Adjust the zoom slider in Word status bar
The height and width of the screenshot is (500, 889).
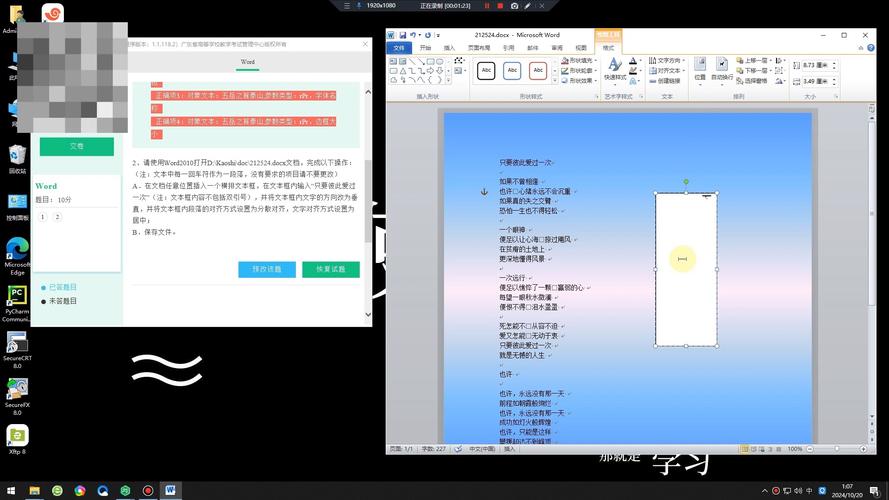click(835, 449)
